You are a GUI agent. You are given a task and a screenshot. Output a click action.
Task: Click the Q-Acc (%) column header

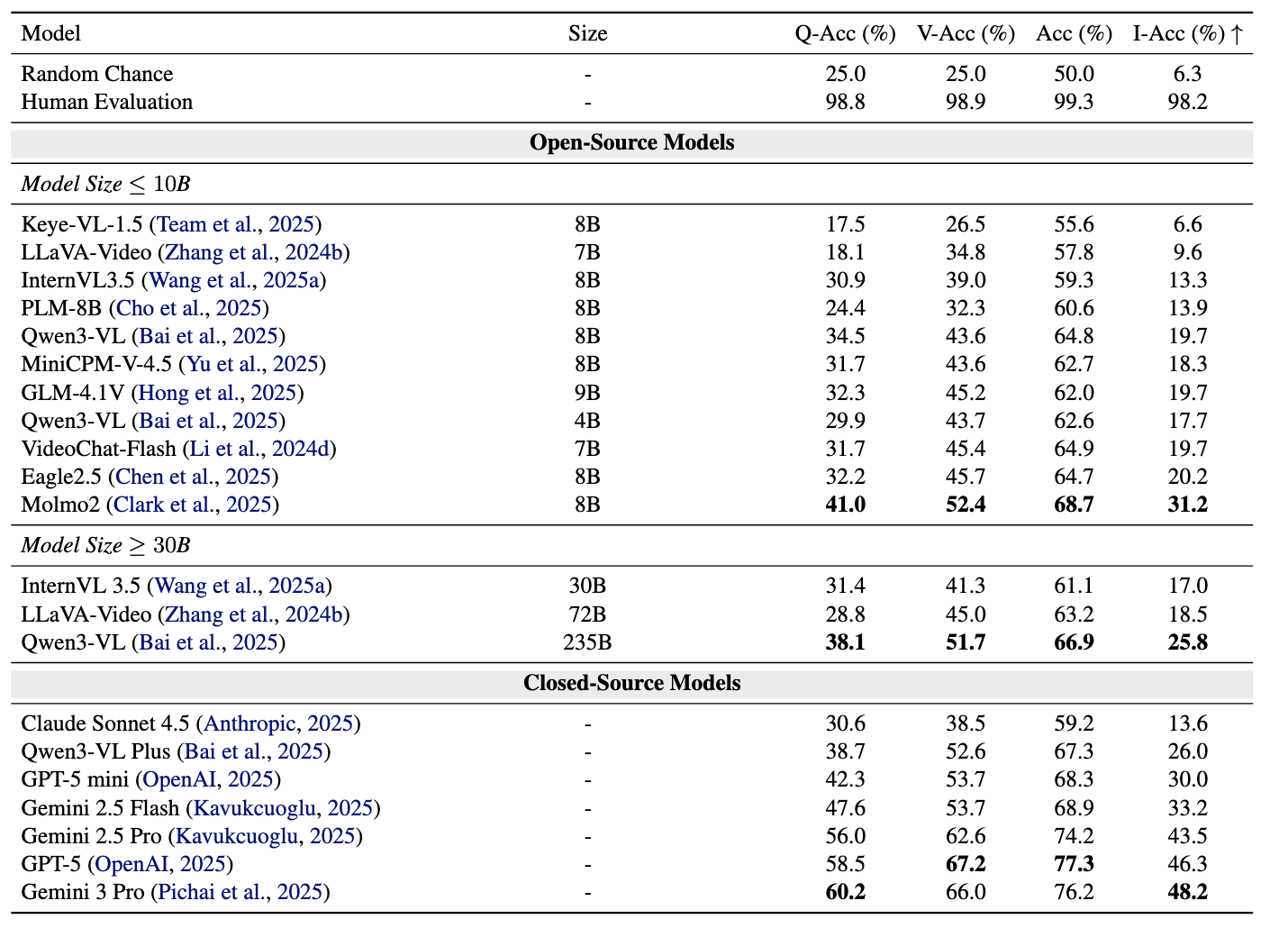click(845, 34)
